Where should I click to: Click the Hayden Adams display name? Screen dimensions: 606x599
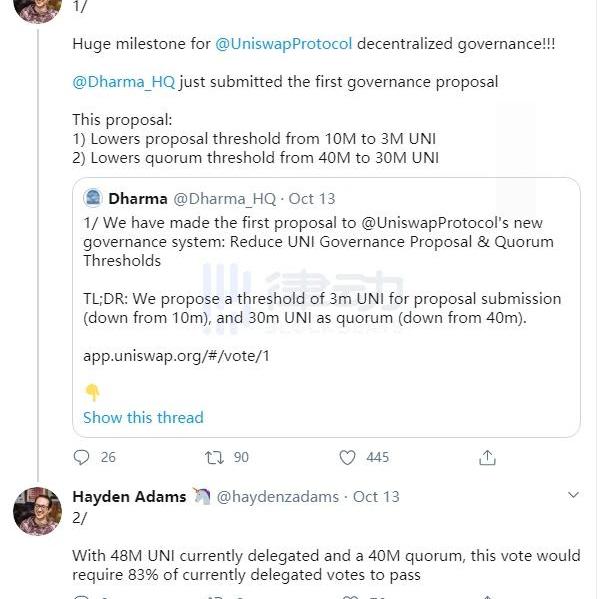pos(129,496)
